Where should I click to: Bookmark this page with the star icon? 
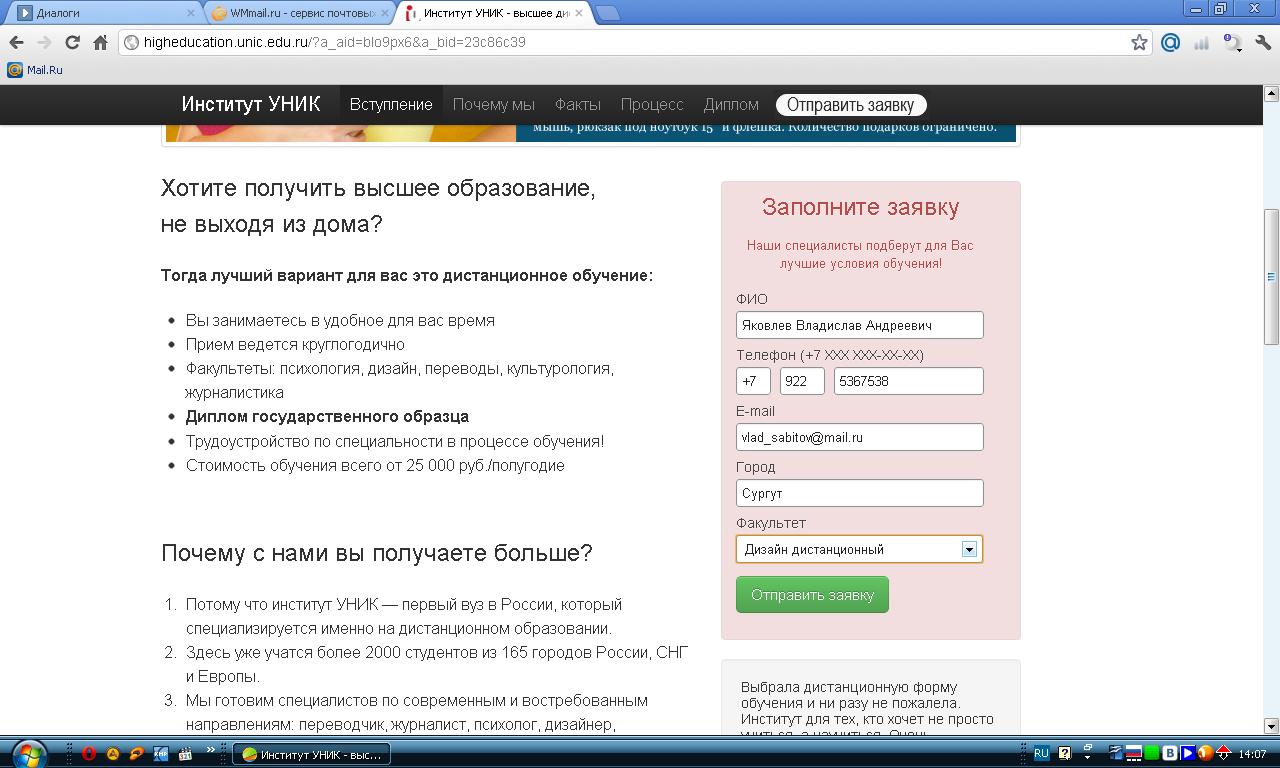pyautogui.click(x=1139, y=42)
